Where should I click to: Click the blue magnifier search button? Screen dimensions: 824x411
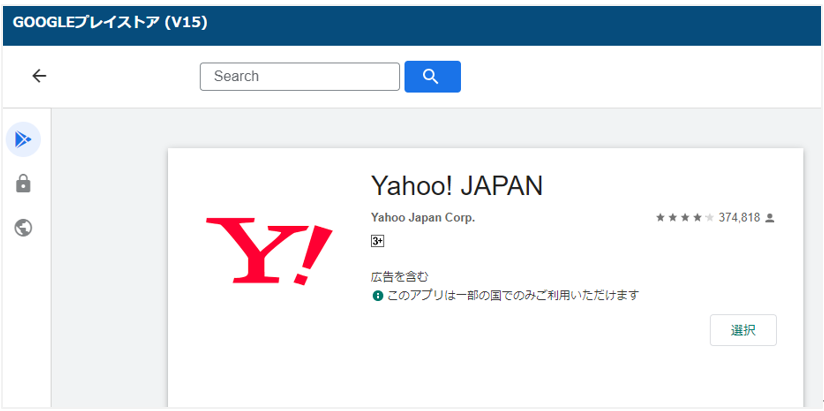tap(432, 77)
